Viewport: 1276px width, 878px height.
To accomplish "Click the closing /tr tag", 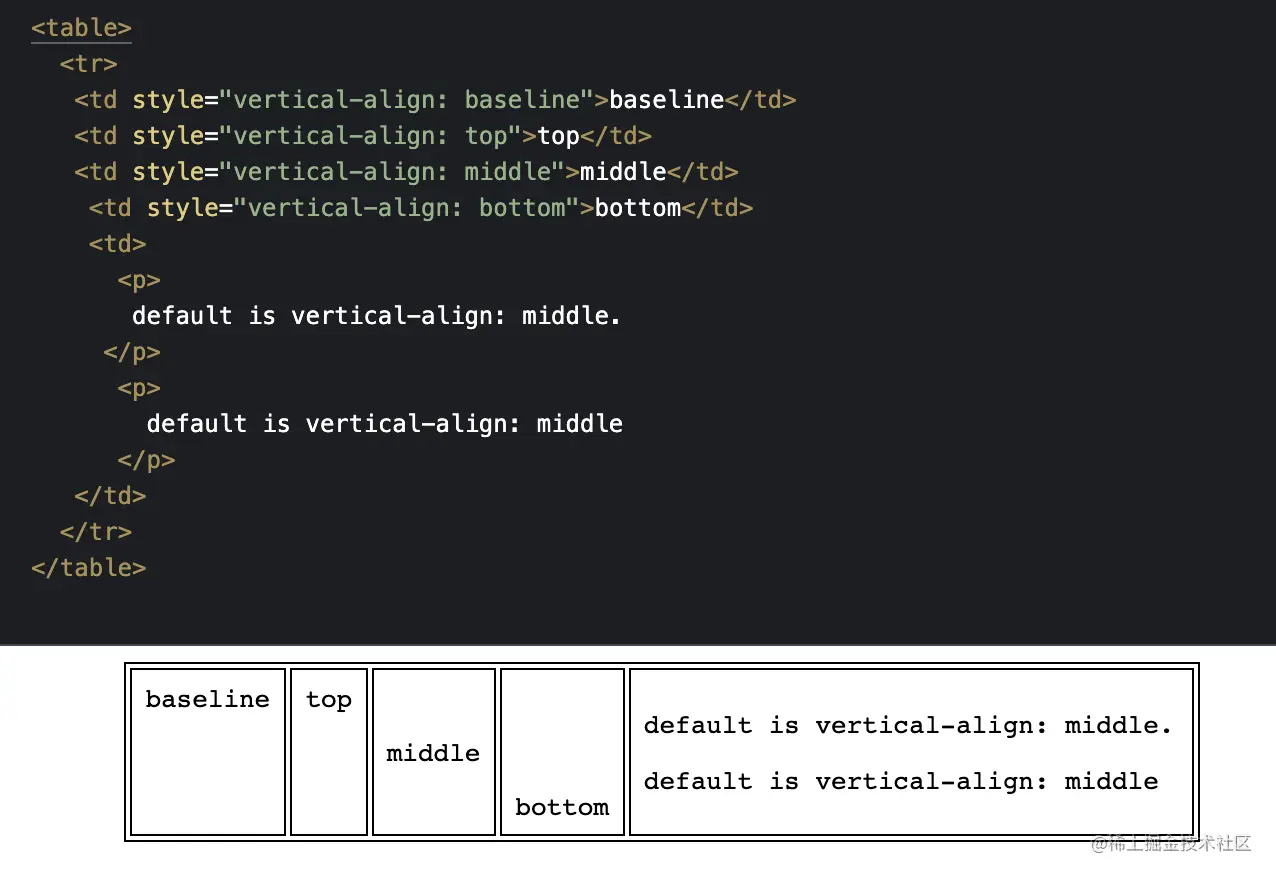I will 96,532.
